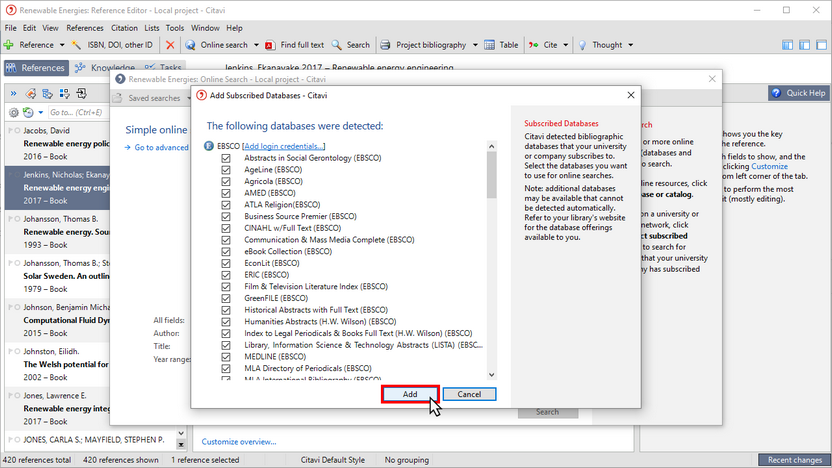Click the Find full text PDF icon
This screenshot has height=468, width=832.
point(270,45)
